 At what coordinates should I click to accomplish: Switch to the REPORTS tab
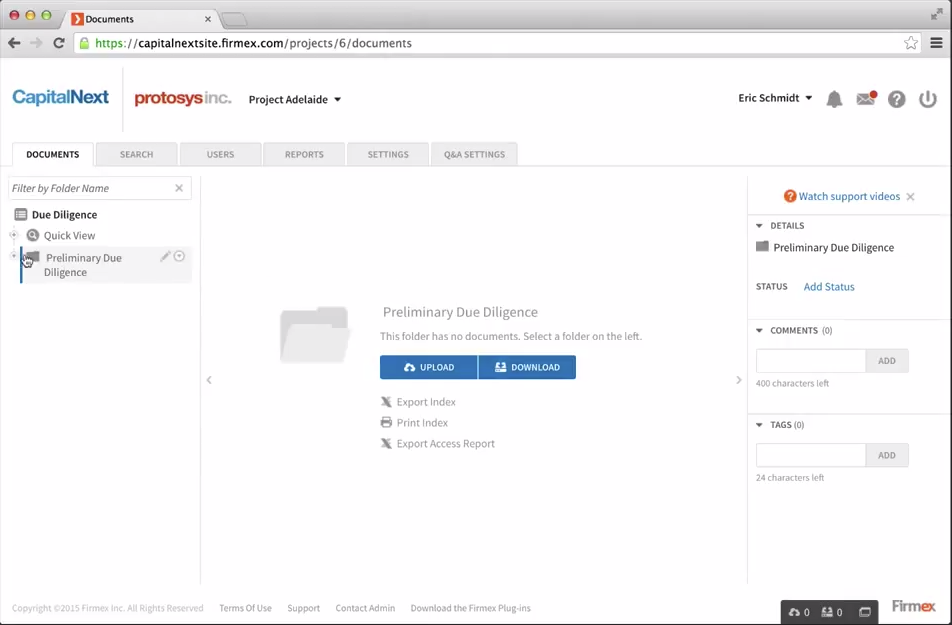coord(304,154)
